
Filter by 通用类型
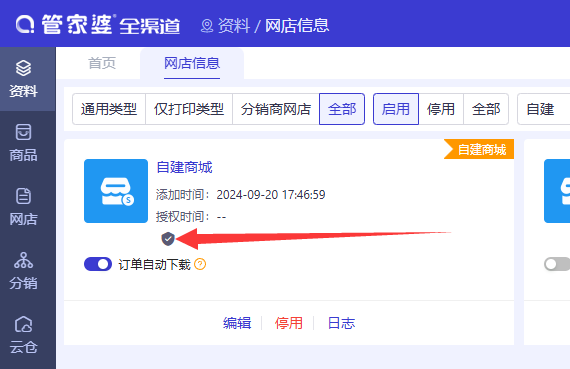point(109,109)
